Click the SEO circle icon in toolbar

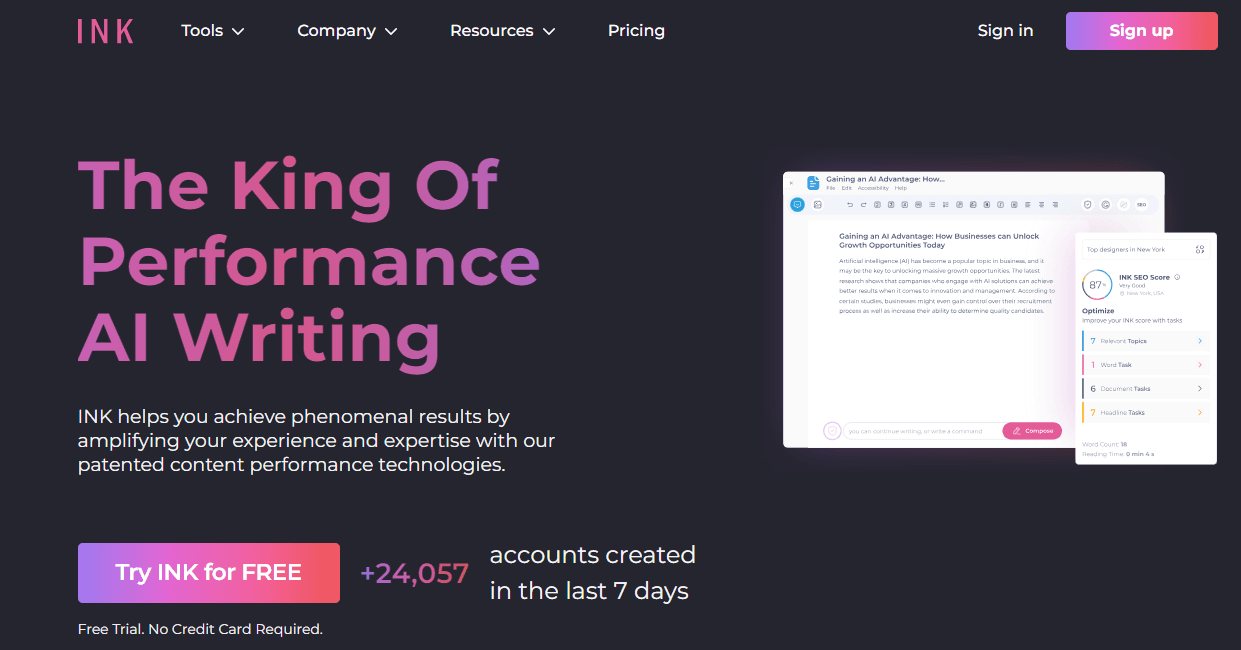coord(1141,204)
